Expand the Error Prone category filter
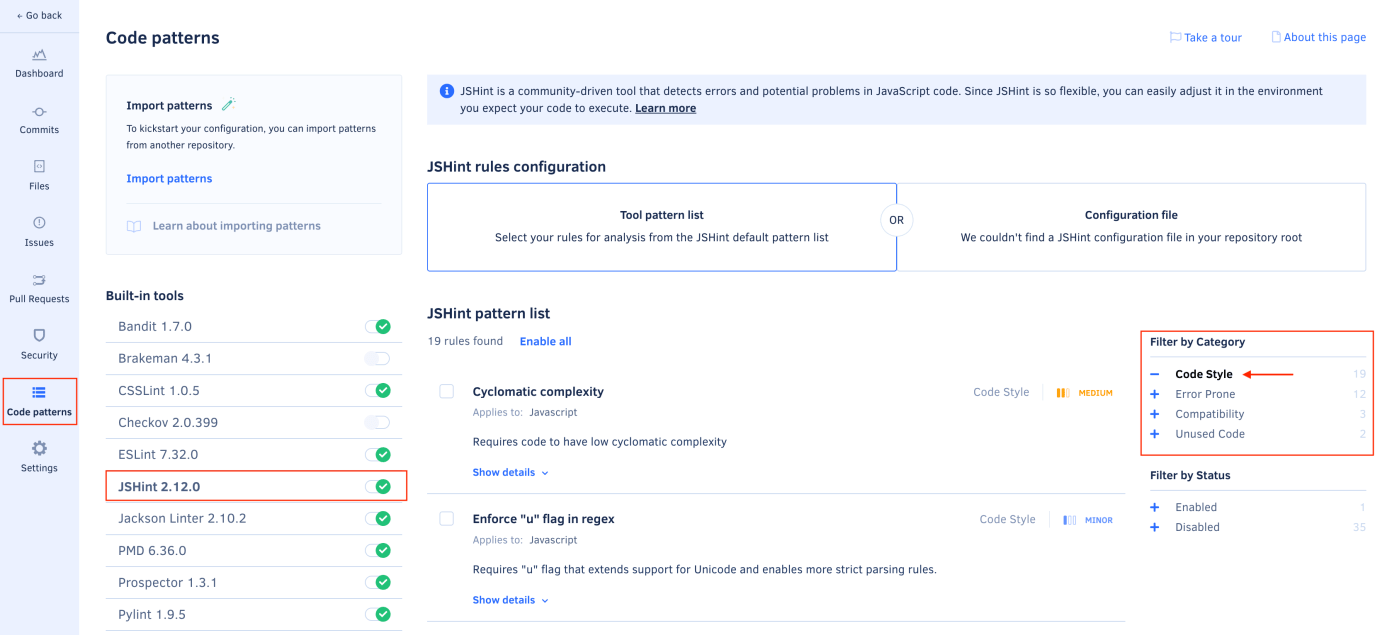The image size is (1392, 635). 1155,394
